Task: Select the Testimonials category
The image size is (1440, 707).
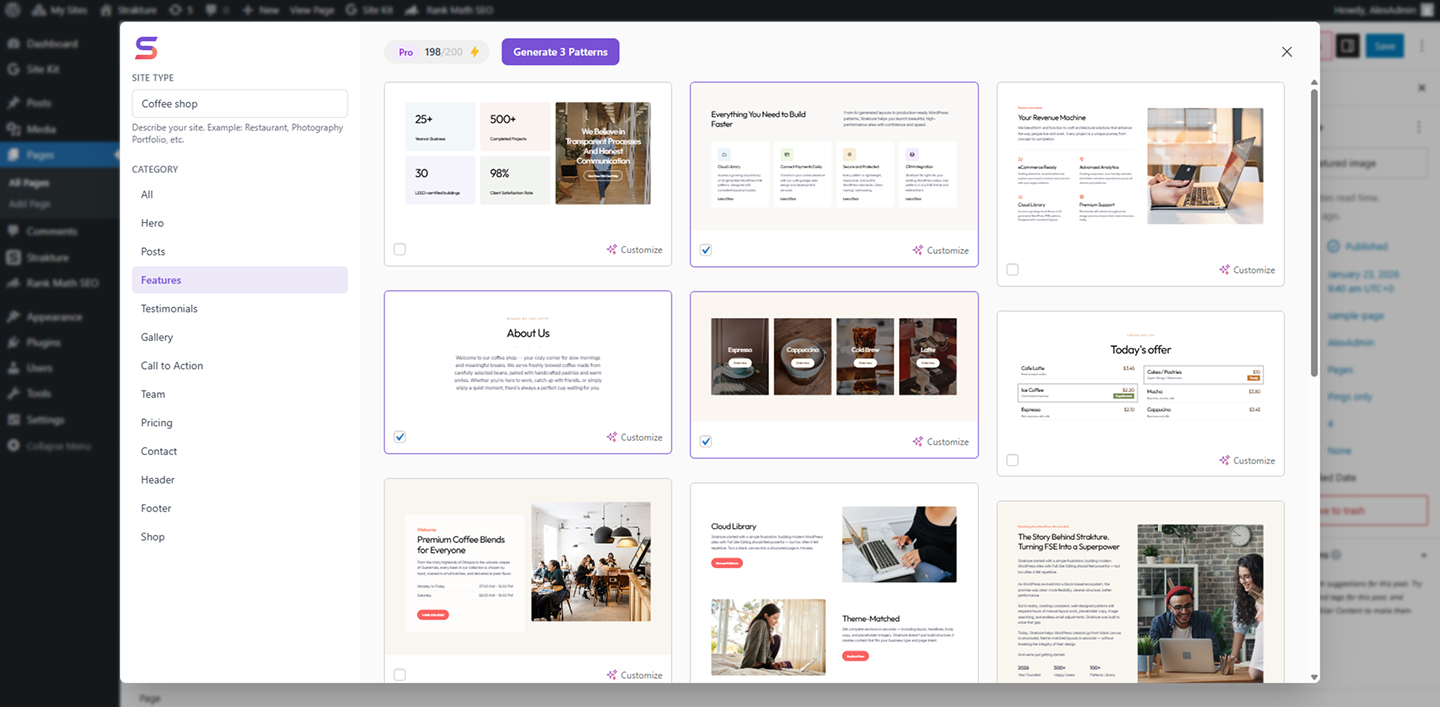Action: point(240,309)
